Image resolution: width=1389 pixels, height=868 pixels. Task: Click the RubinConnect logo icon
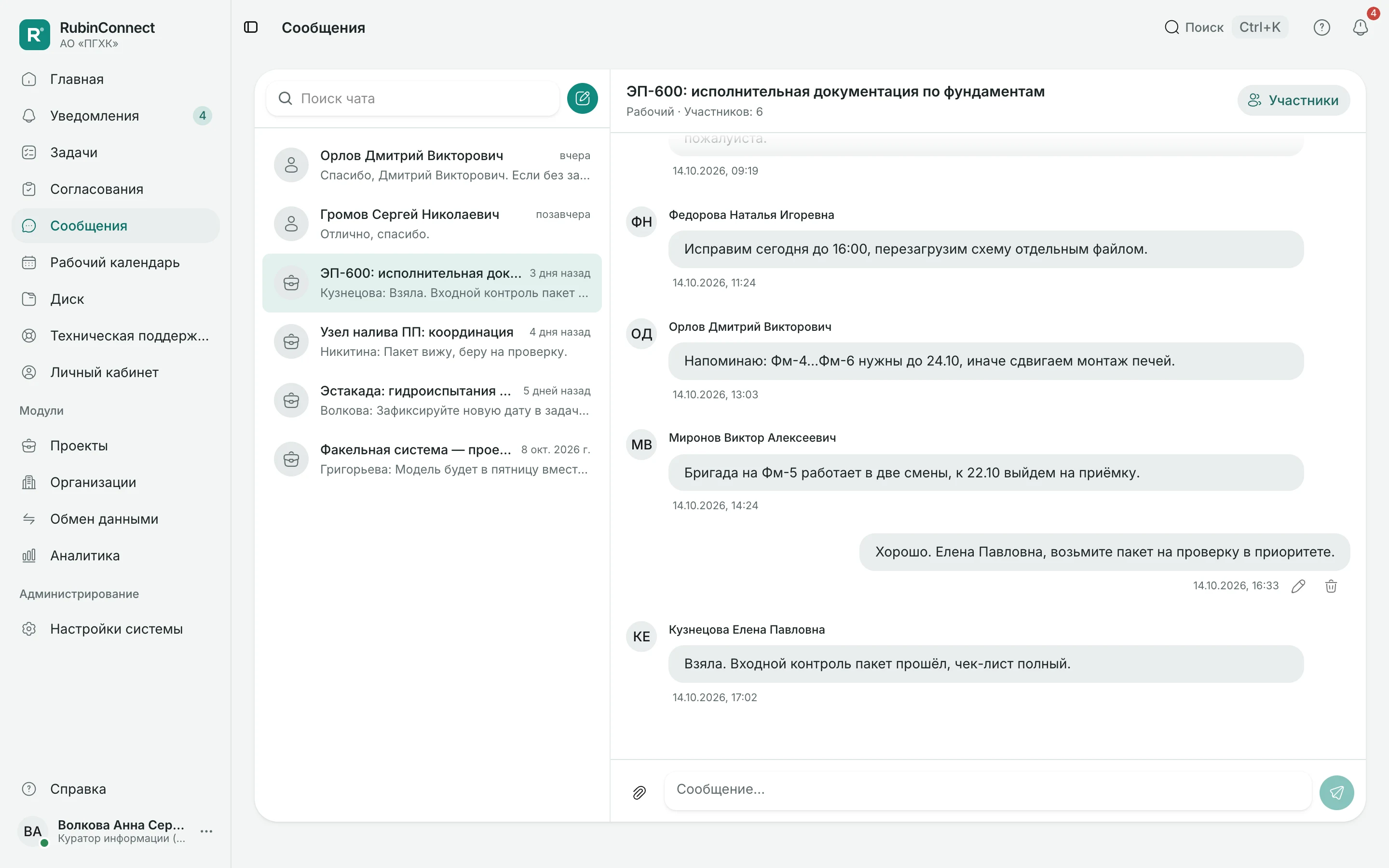[x=34, y=34]
